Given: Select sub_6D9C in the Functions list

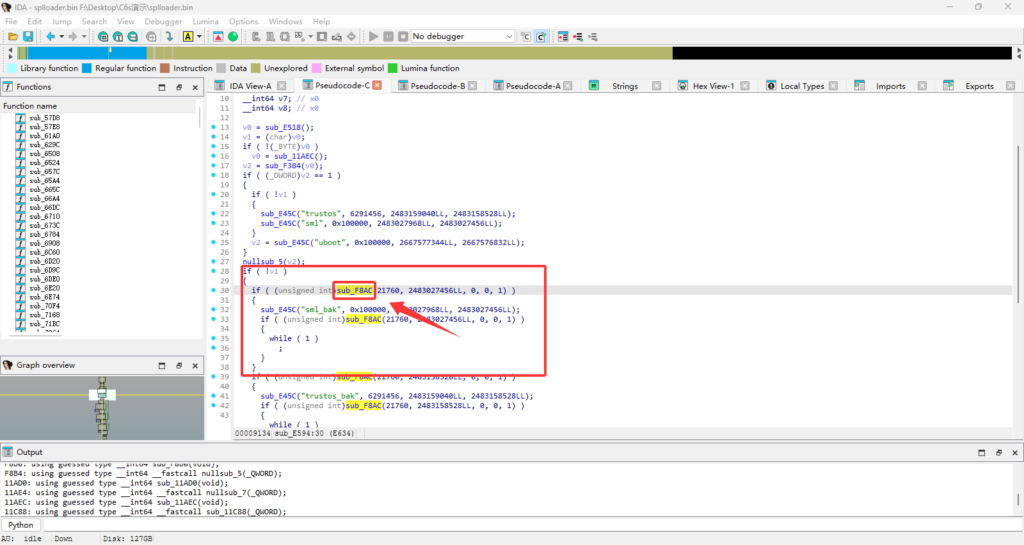Looking at the screenshot, I should 44,270.
